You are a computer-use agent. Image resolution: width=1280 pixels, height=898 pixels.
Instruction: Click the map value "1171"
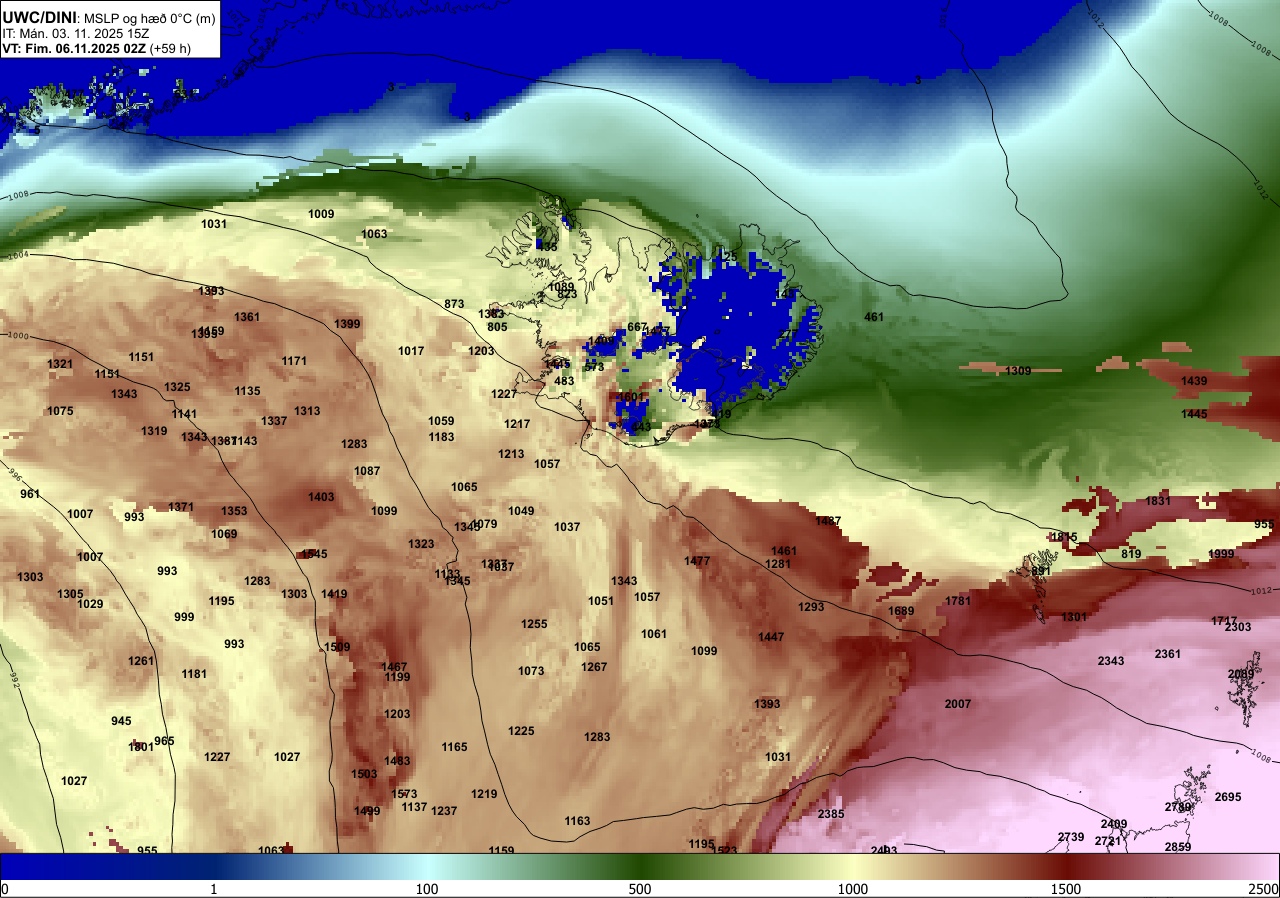point(294,361)
